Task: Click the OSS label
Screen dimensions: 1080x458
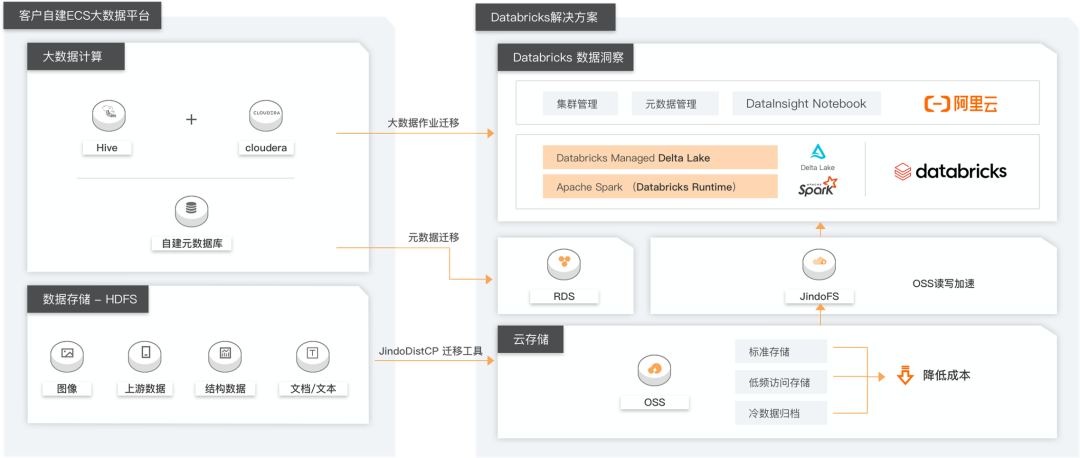Action: [x=654, y=402]
